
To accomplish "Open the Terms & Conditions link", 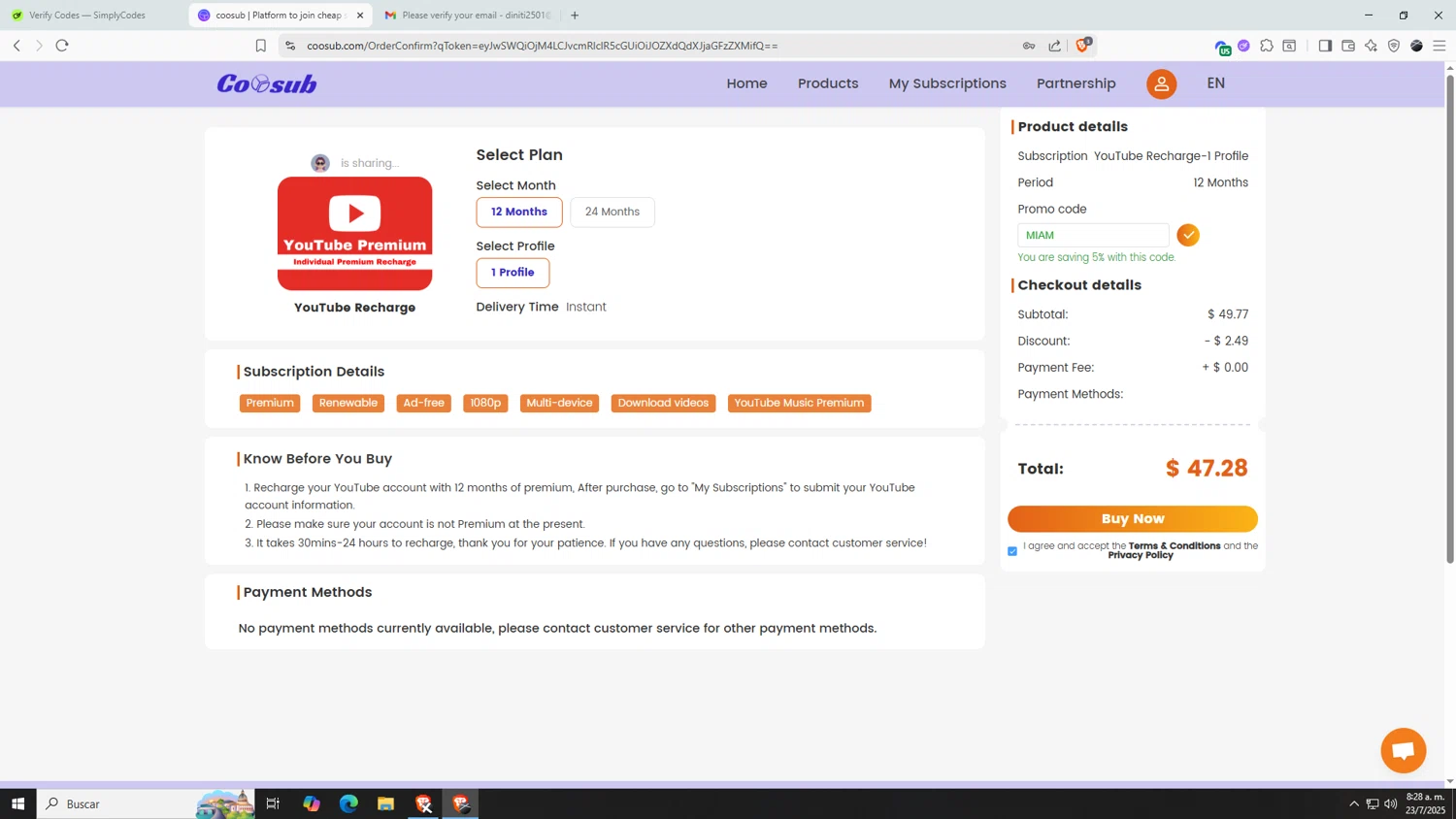I will click(1175, 545).
